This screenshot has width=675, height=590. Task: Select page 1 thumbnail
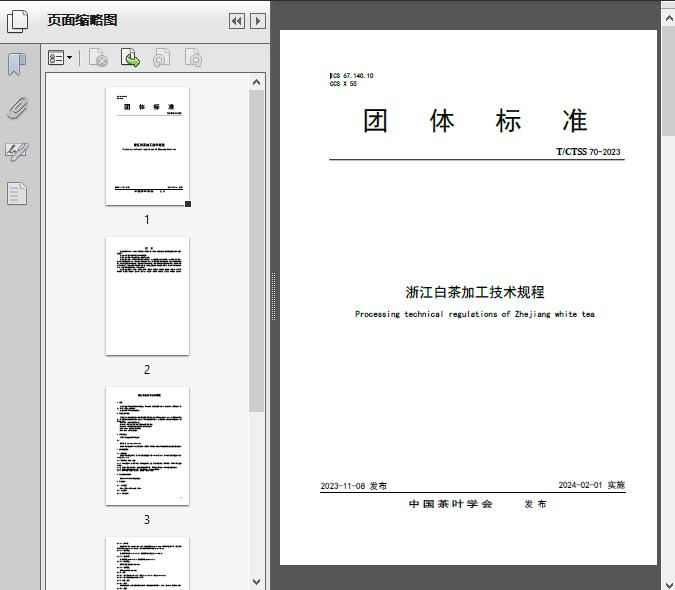147,146
